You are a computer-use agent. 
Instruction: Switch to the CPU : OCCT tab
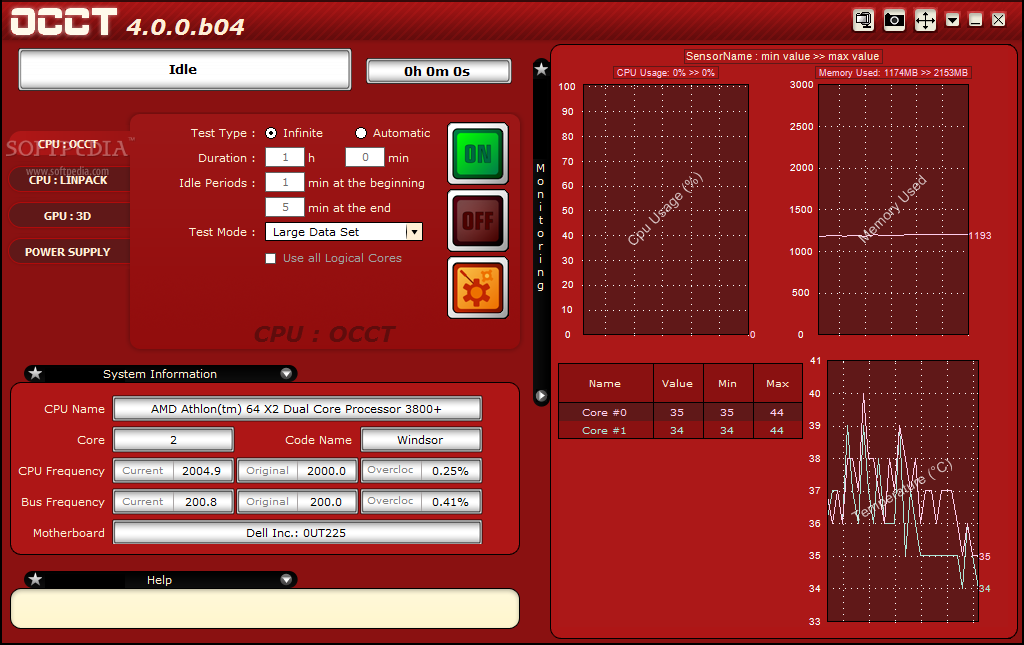68,144
